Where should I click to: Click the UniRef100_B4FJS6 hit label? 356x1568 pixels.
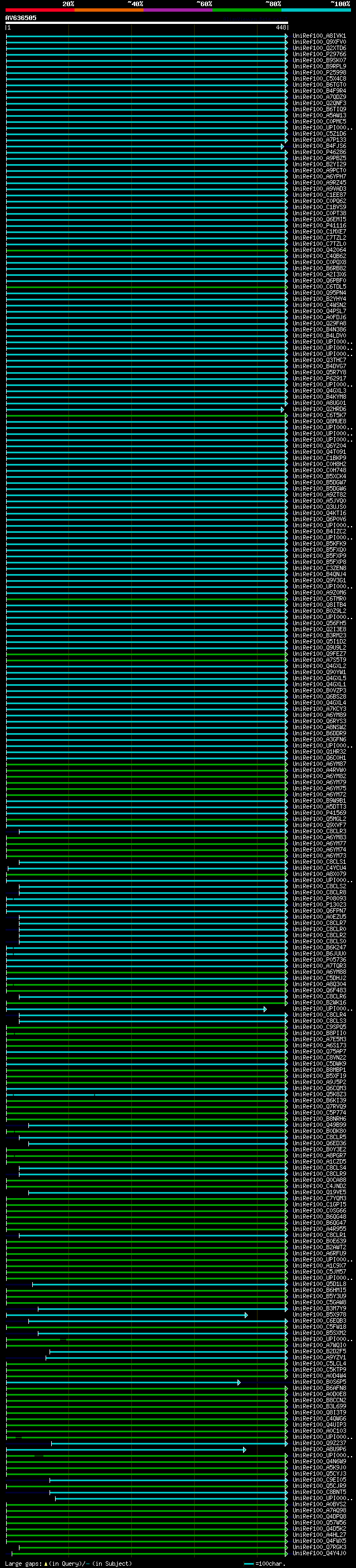point(319,146)
